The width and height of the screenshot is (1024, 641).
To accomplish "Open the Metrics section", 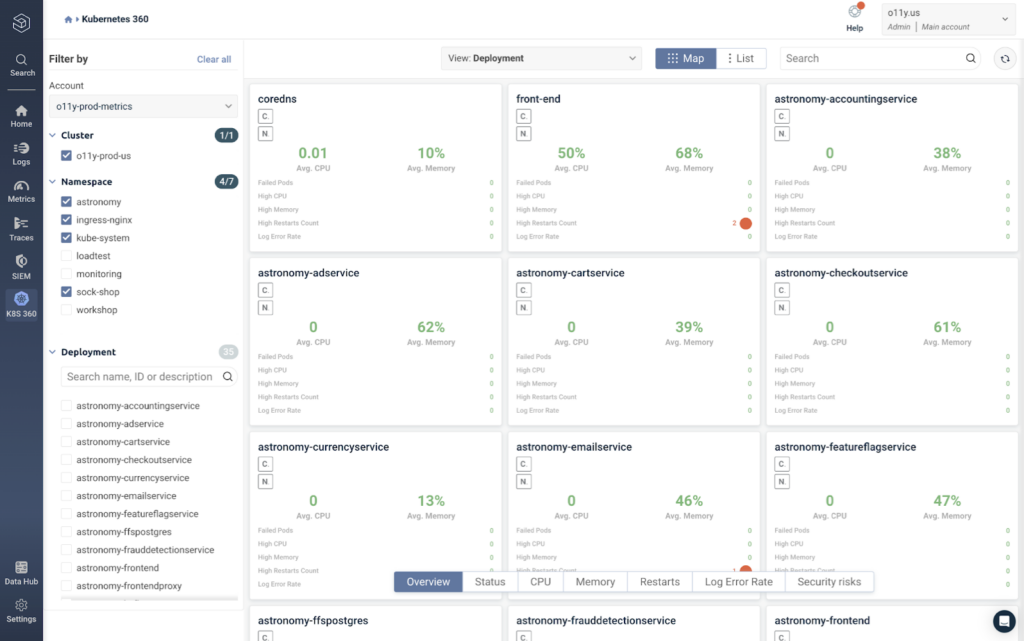I will [21, 191].
